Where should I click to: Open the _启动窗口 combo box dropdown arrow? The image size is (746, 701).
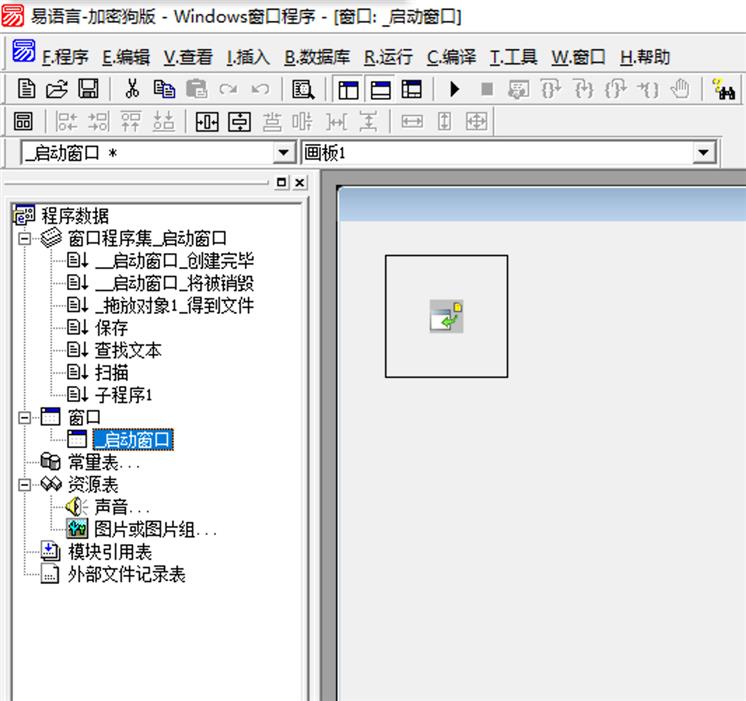(x=284, y=153)
